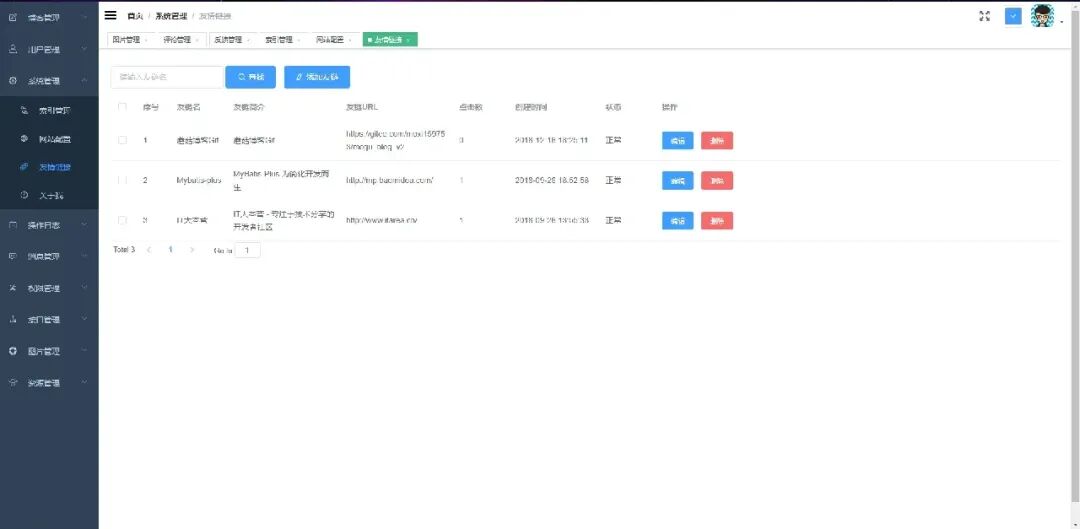Screen dimensions: 1080x529
Task: Open the user avatar dropdown menu
Action: (1043, 16)
